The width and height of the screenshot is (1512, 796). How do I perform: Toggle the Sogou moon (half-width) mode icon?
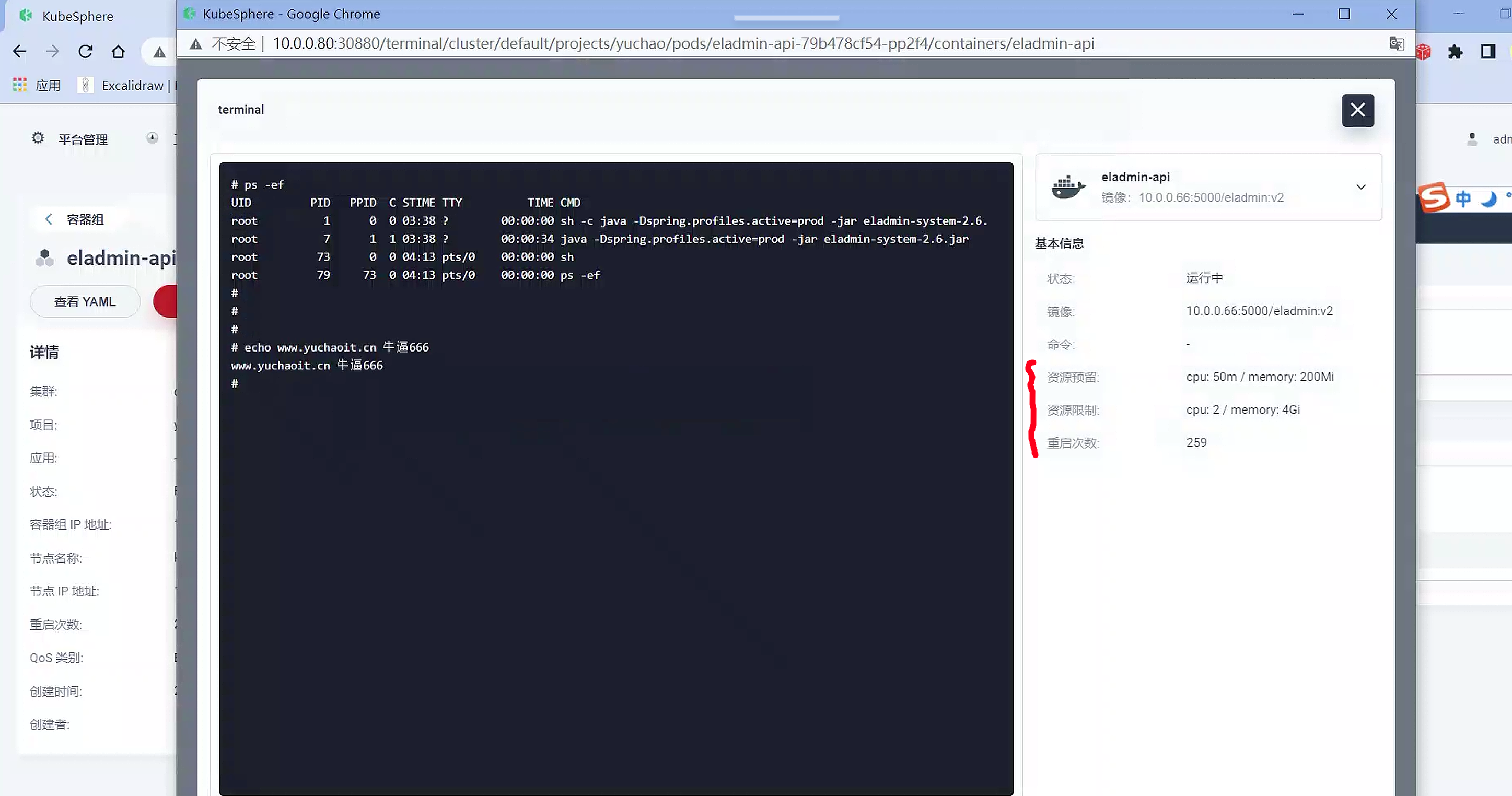pyautogui.click(x=1488, y=199)
